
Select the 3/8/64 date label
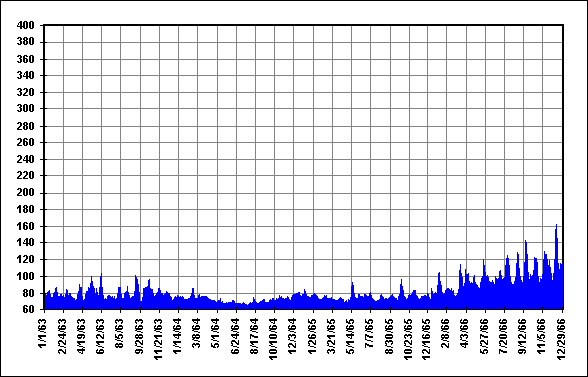coord(196,333)
